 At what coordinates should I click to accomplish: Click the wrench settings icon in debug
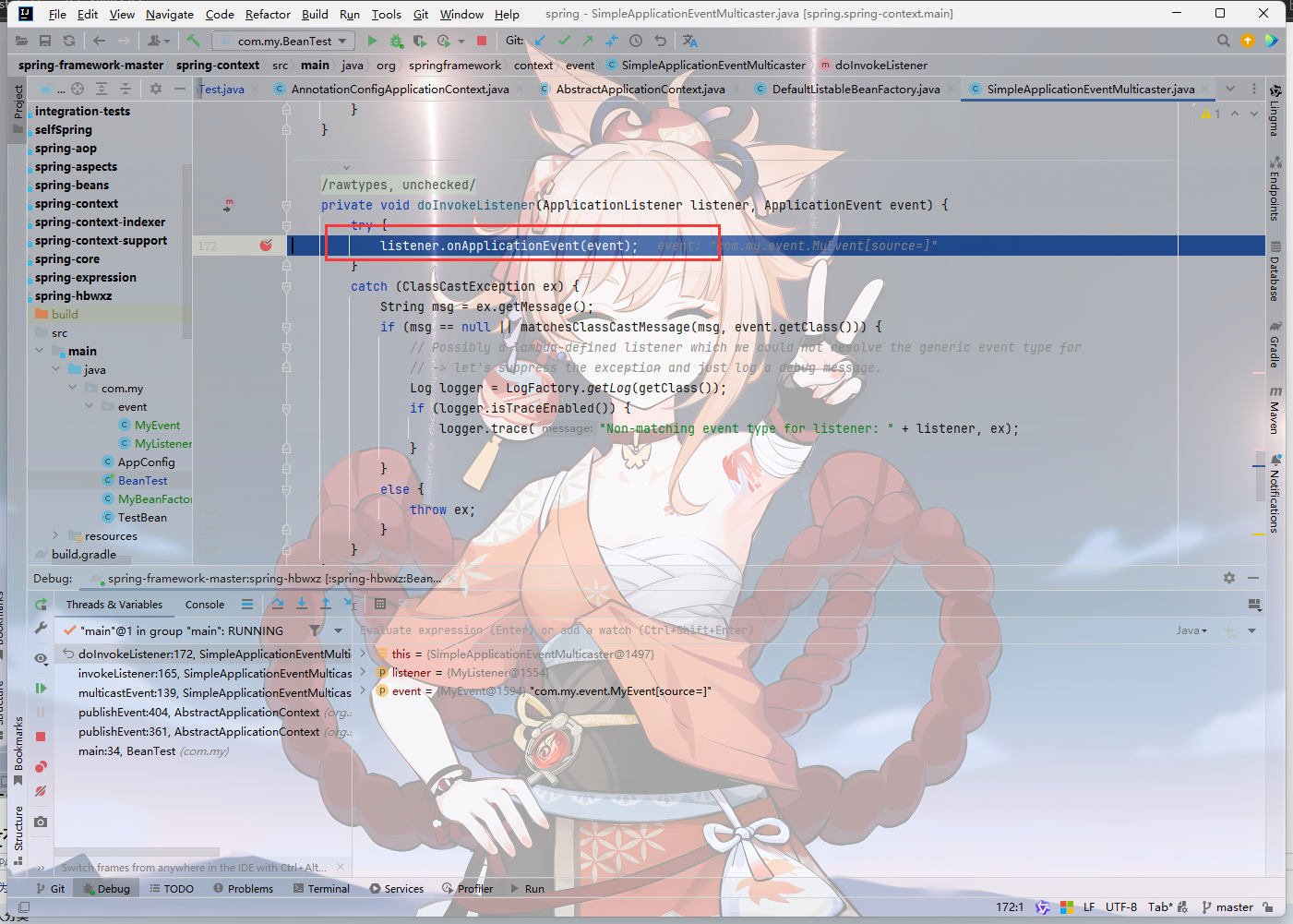tap(41, 628)
